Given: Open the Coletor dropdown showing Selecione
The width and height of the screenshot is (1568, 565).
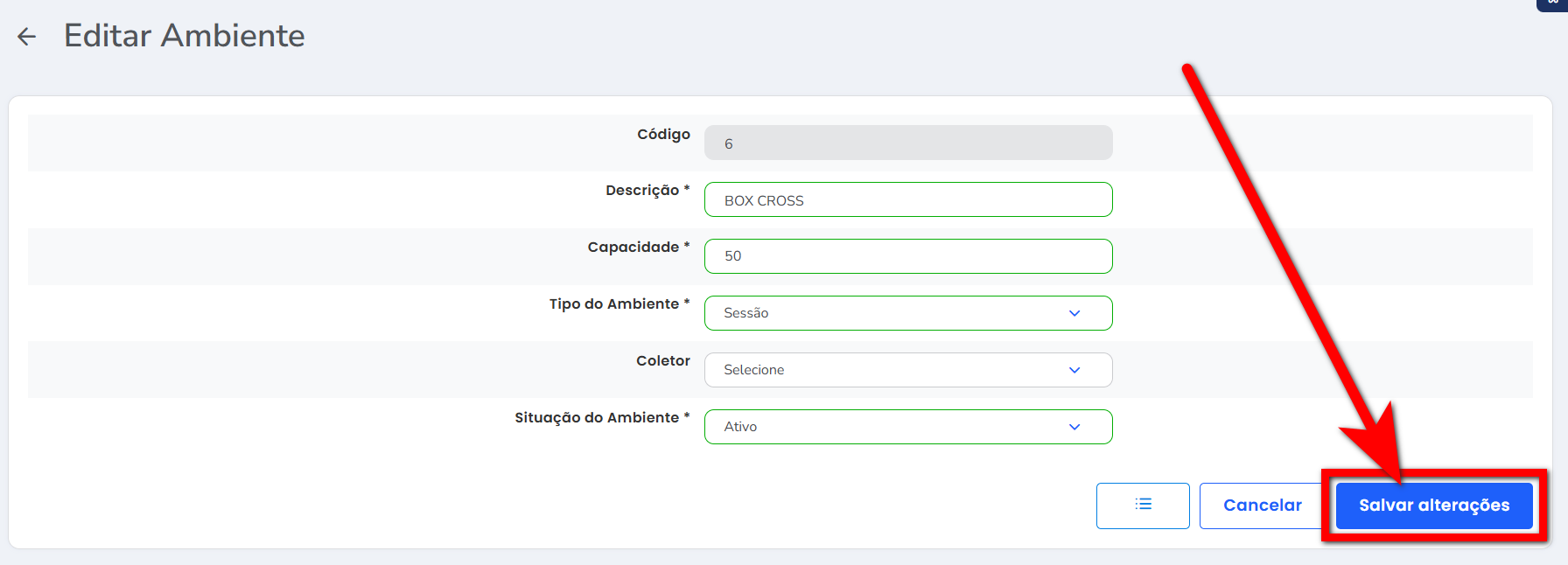Looking at the screenshot, I should [x=892, y=370].
